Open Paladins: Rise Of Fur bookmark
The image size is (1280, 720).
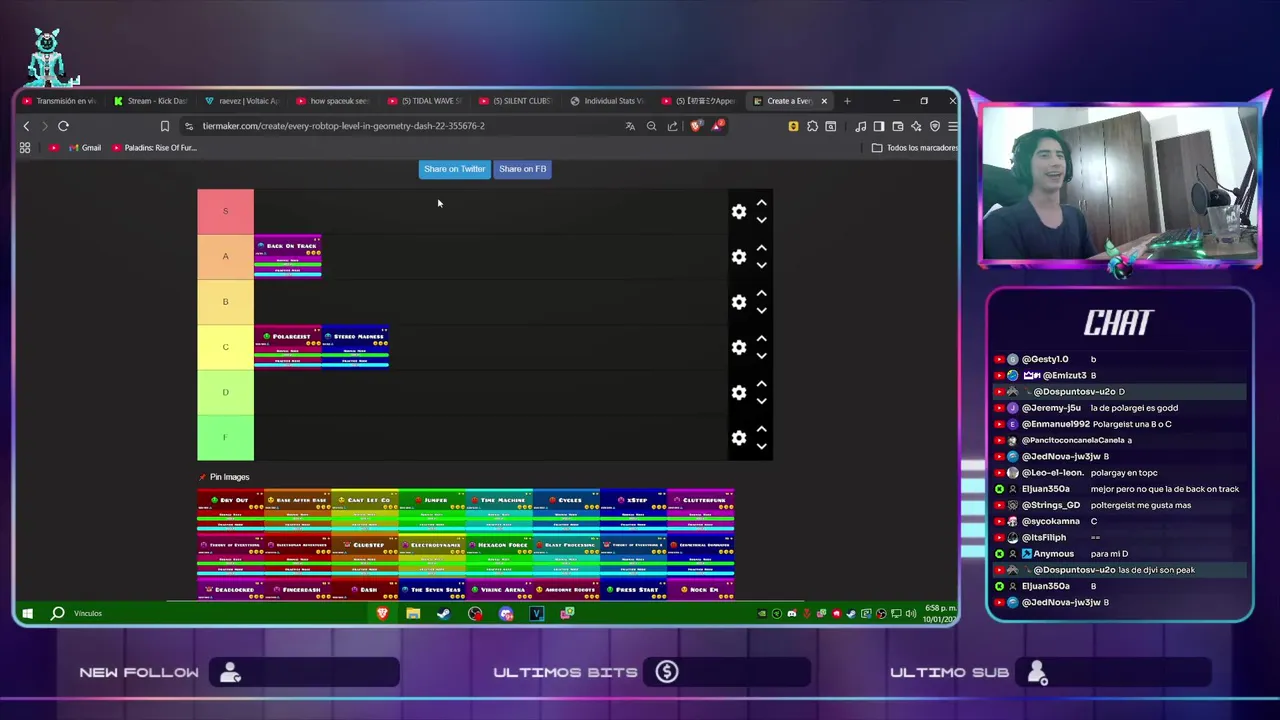pos(154,148)
